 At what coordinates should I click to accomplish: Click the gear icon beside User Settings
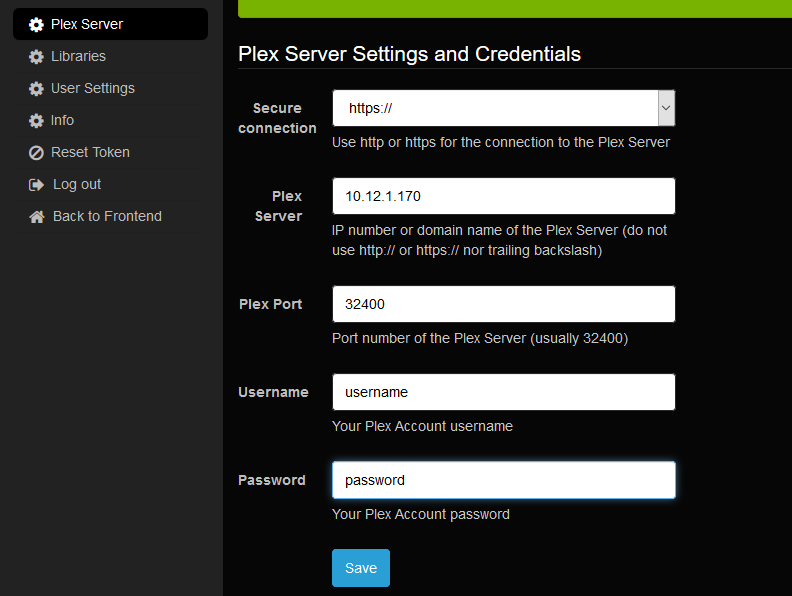pyautogui.click(x=36, y=88)
